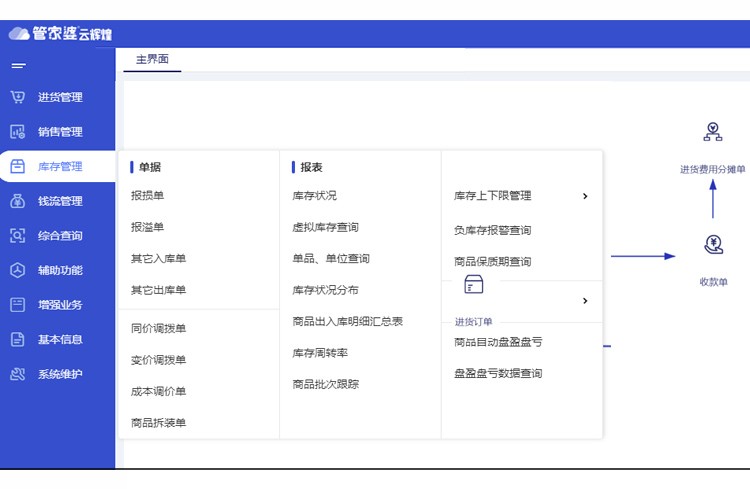
Task: Click the 钱流管理 money bag icon
Action: [x=17, y=201]
